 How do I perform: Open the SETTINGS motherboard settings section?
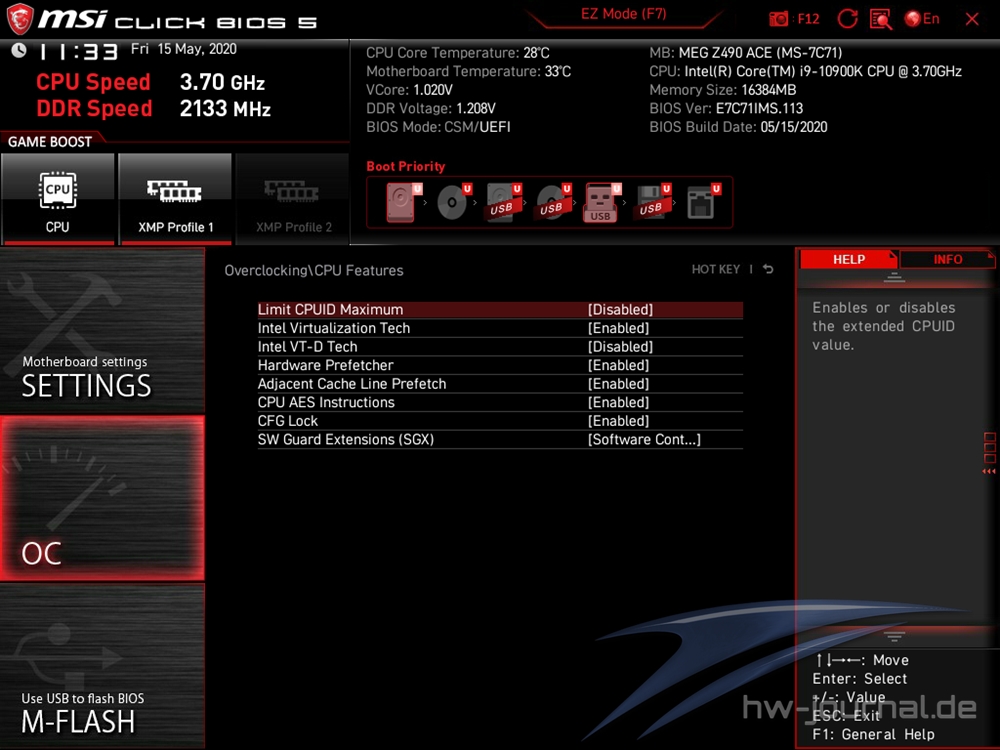[x=103, y=330]
